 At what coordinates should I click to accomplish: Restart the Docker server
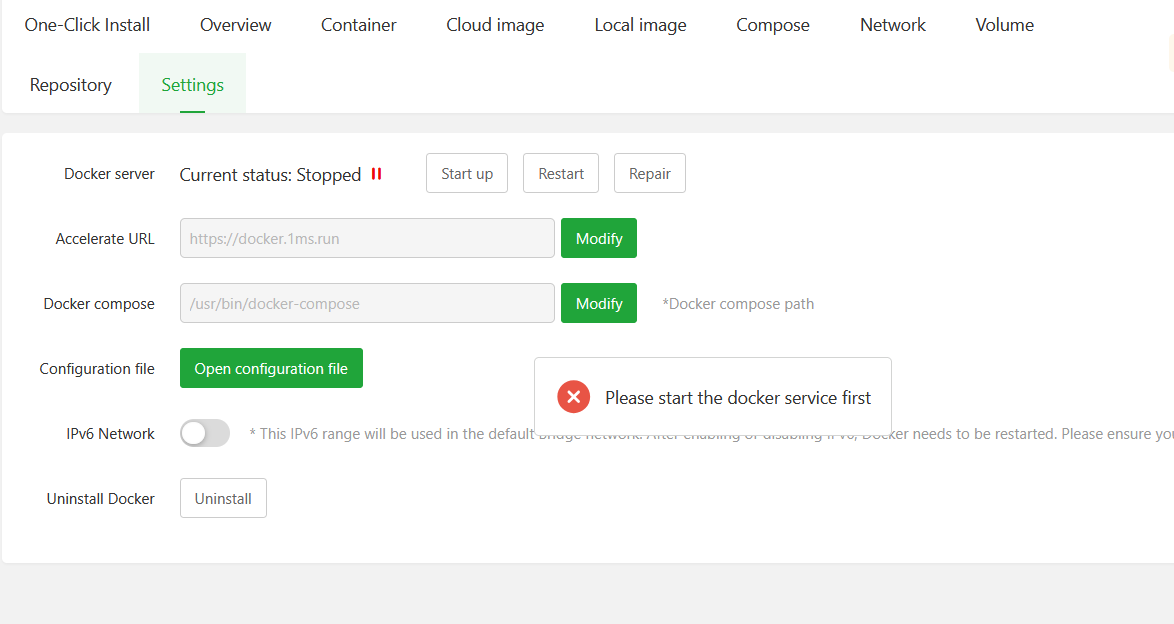[x=561, y=173]
